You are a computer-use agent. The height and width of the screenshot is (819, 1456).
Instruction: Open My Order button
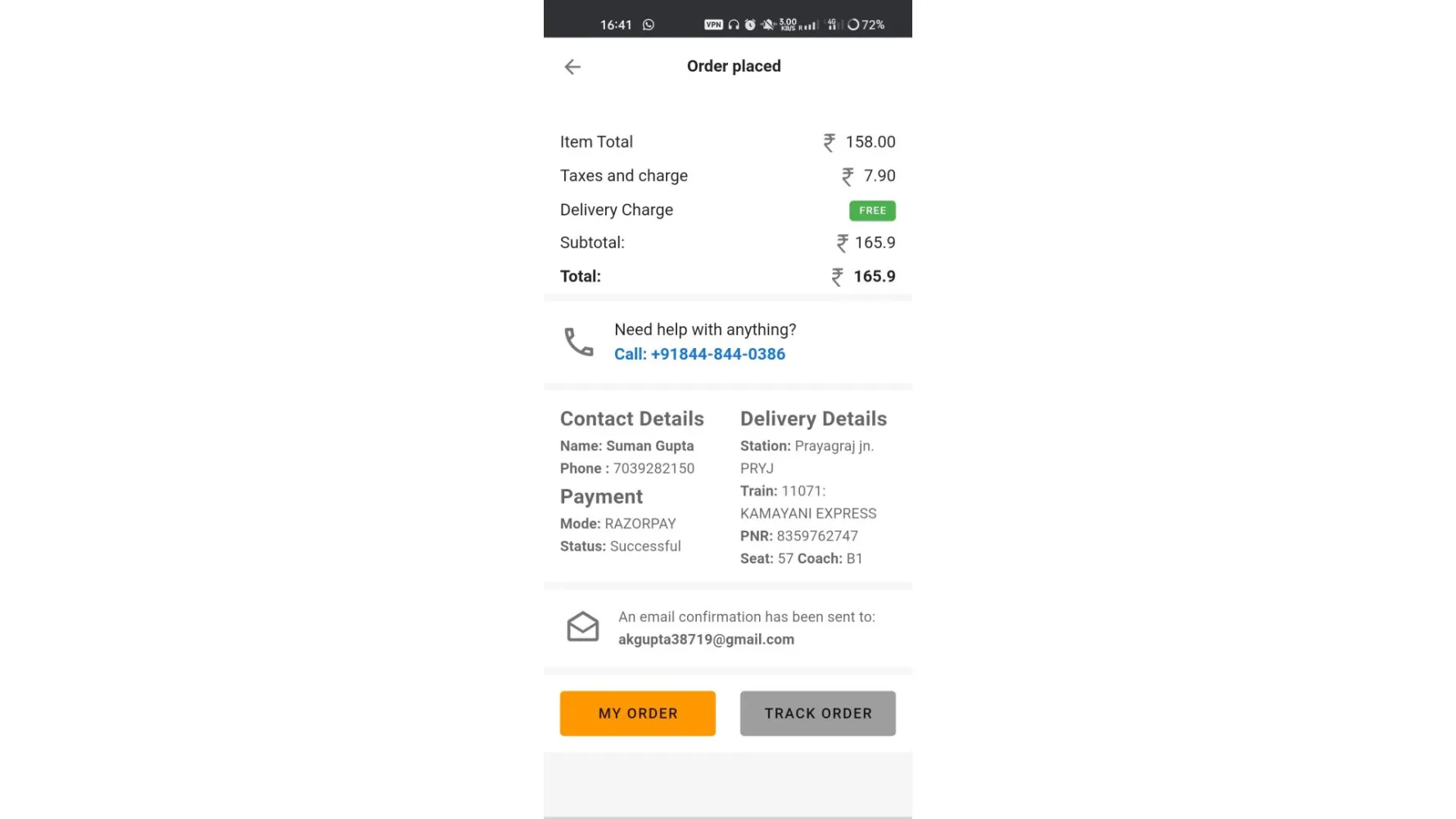click(638, 713)
